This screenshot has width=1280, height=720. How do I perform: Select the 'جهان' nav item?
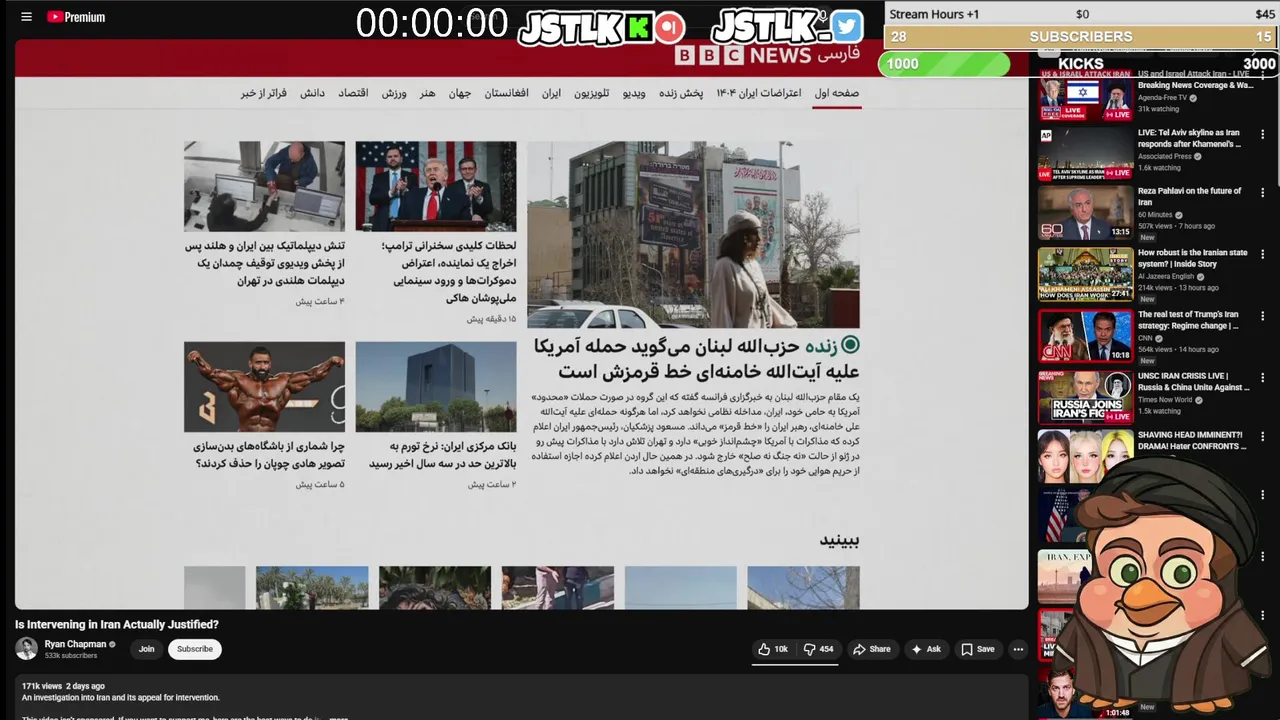click(460, 93)
